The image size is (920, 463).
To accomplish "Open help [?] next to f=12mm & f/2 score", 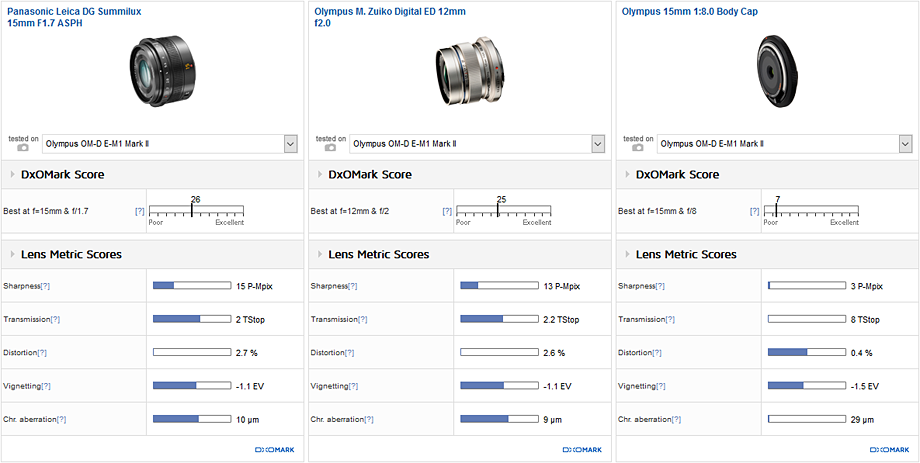I will point(447,211).
